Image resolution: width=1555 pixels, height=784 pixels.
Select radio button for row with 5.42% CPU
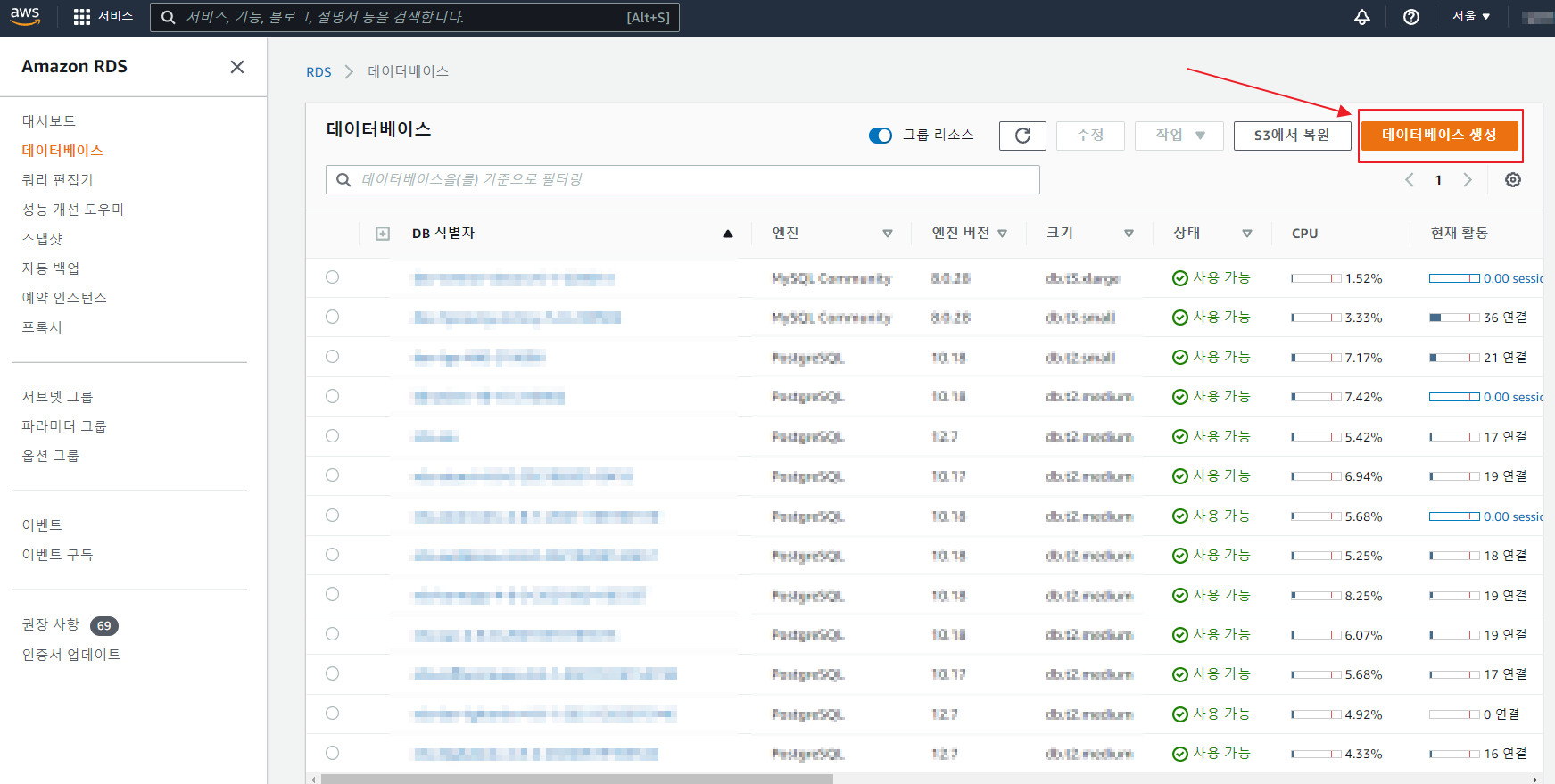pyautogui.click(x=332, y=436)
